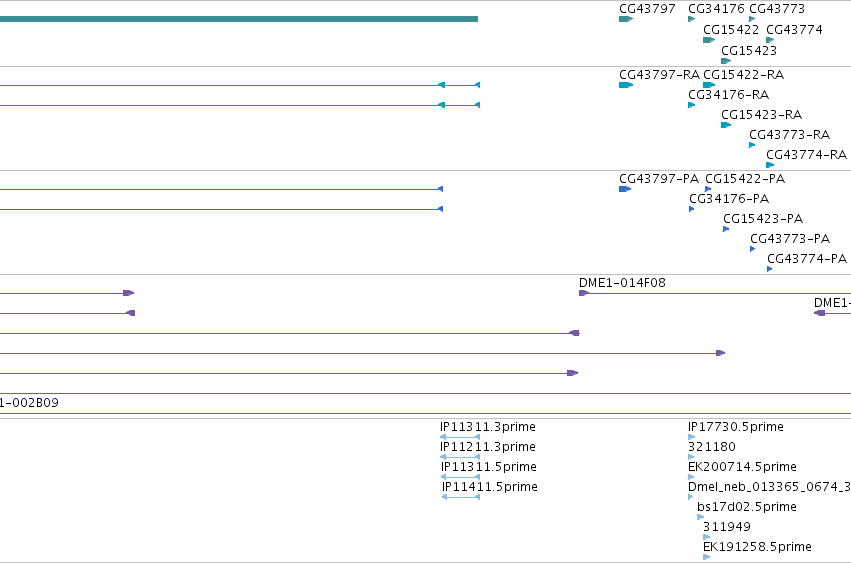Image resolution: width=851 pixels, height=563 pixels.
Task: Click the arrow glyph under EK191258.5prime
Action: [x=707, y=556]
